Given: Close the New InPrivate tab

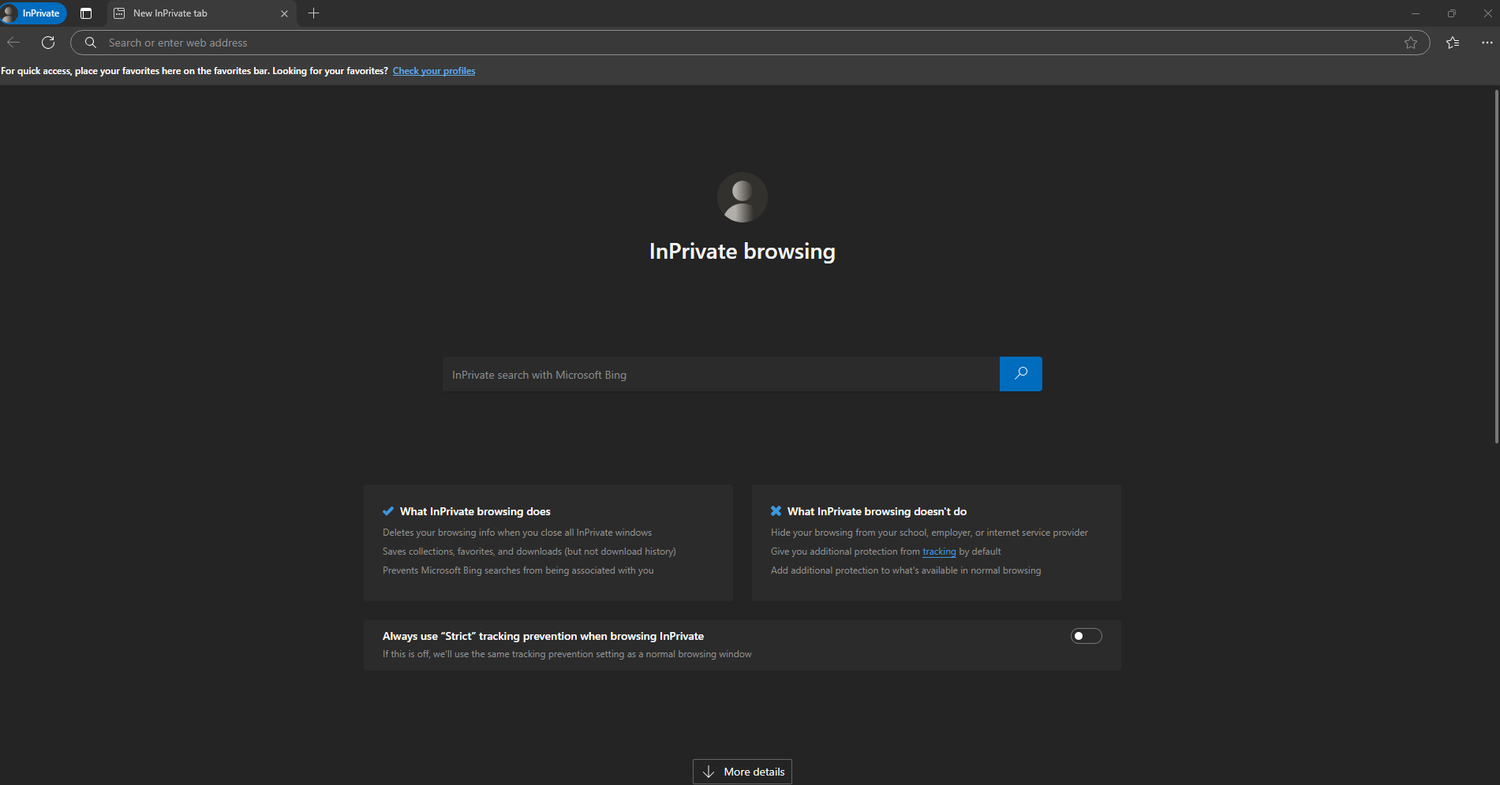Looking at the screenshot, I should click(285, 13).
